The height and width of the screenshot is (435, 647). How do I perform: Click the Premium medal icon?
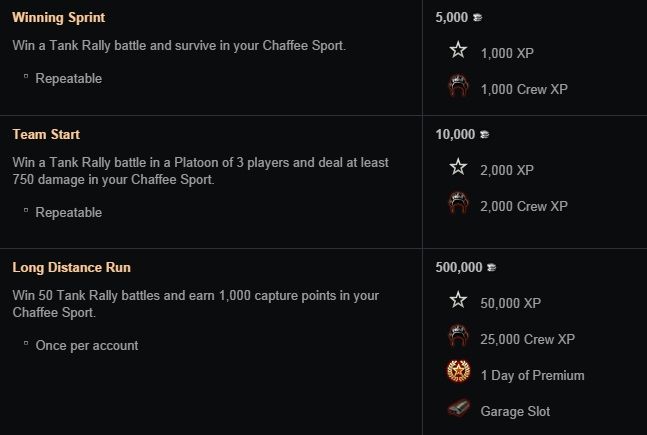(x=458, y=374)
